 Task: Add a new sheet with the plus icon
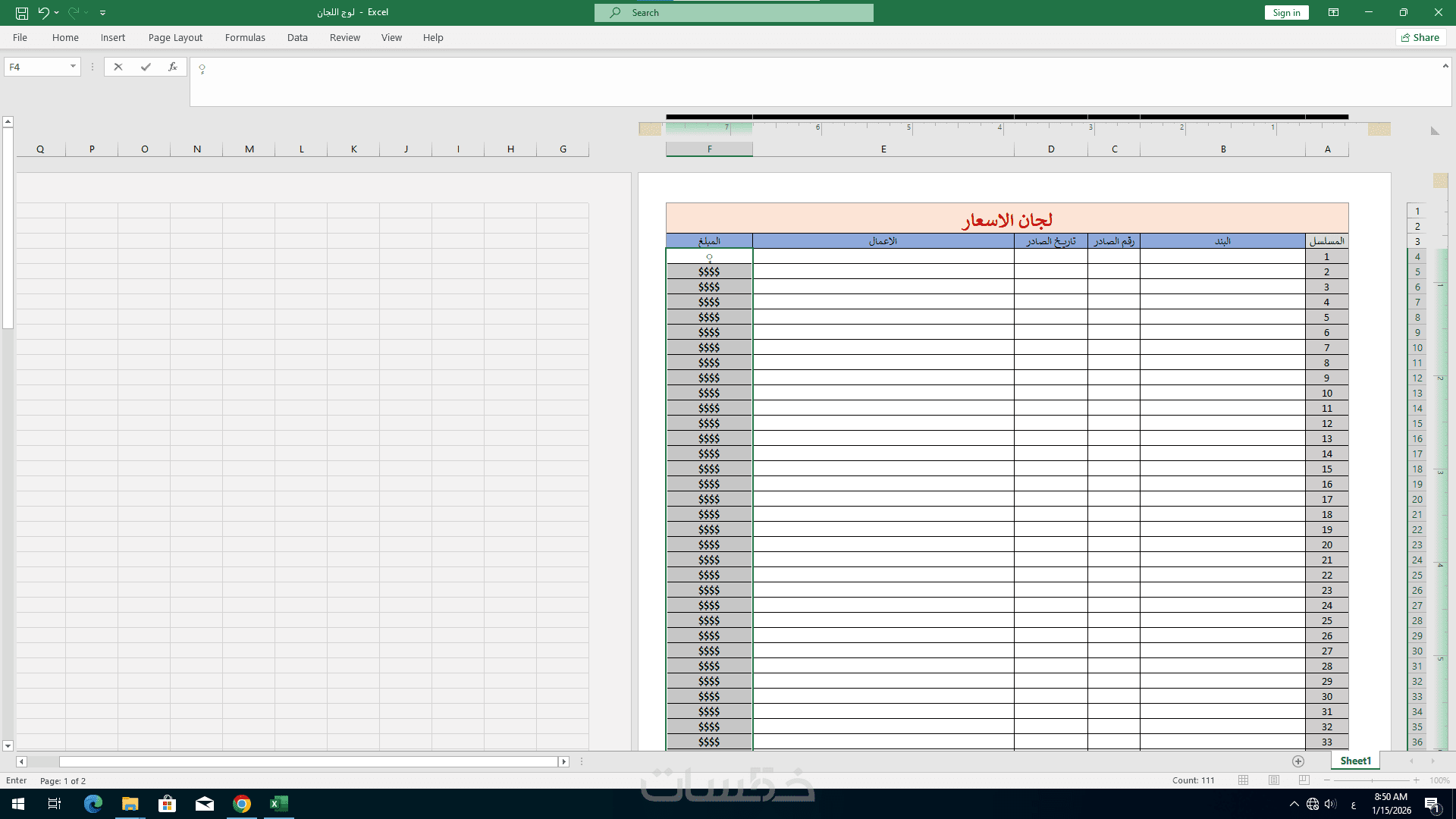[1298, 761]
